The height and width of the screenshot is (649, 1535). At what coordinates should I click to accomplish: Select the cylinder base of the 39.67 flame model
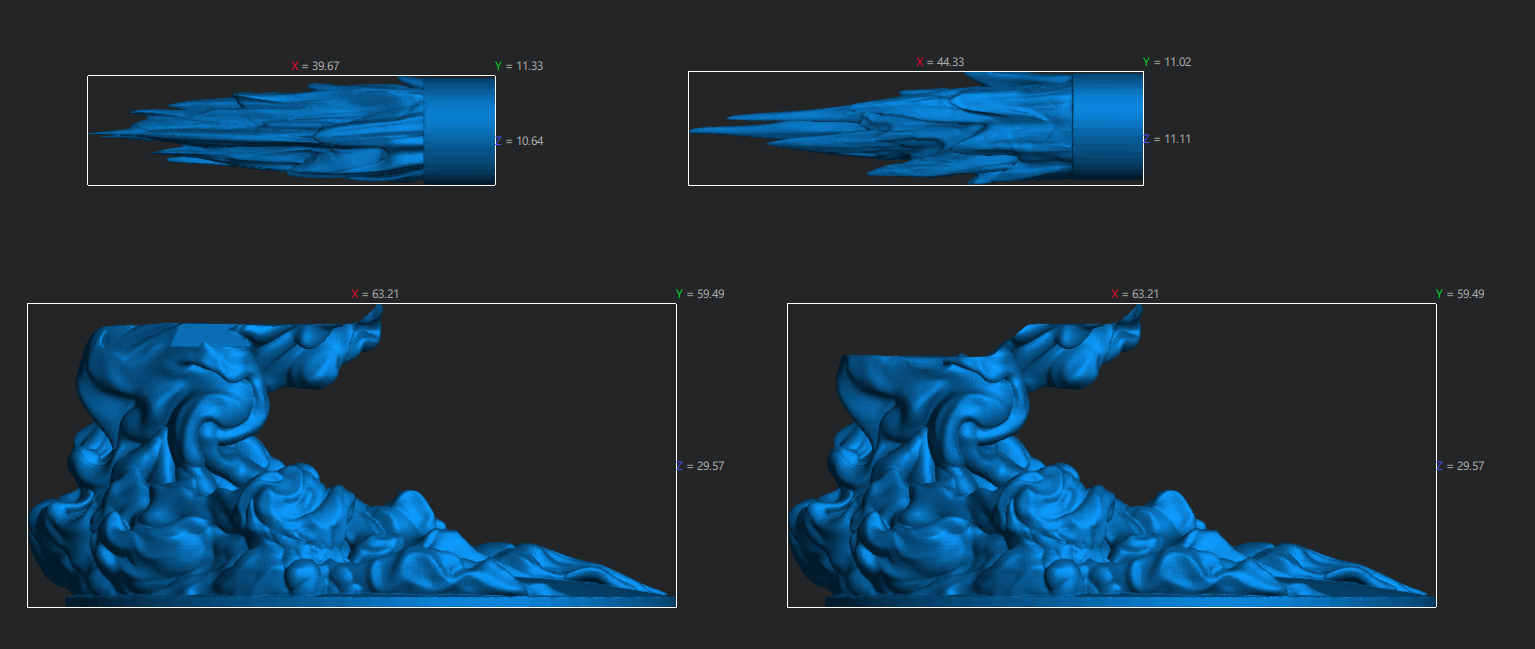459,130
